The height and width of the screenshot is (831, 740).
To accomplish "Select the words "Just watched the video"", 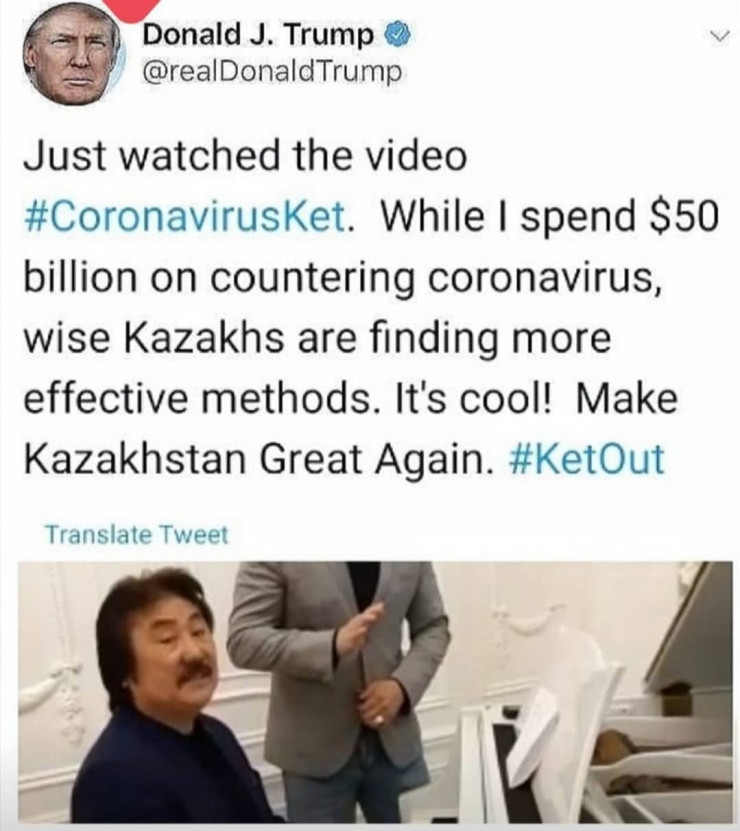I will tap(245, 156).
